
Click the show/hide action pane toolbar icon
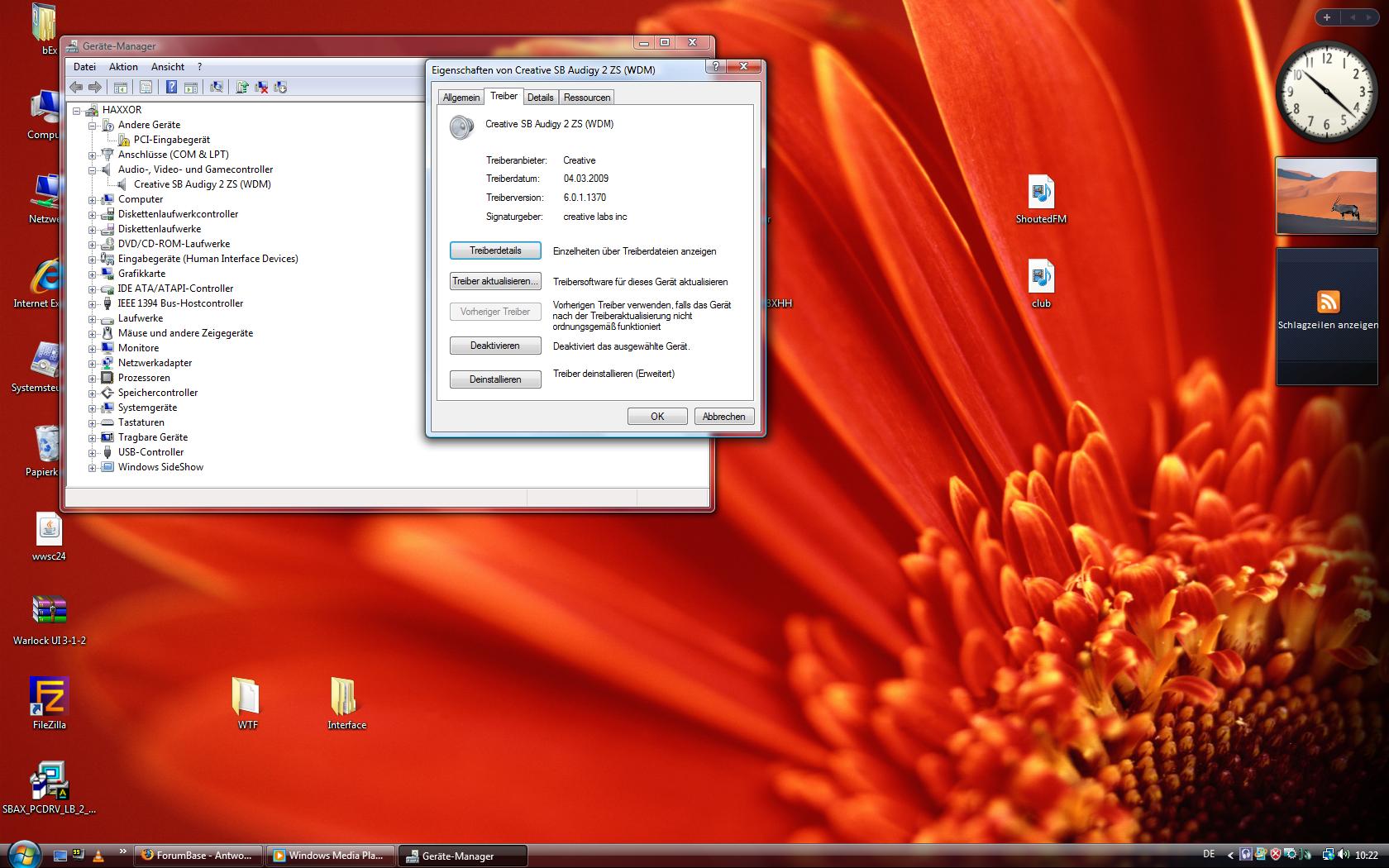pos(191,87)
